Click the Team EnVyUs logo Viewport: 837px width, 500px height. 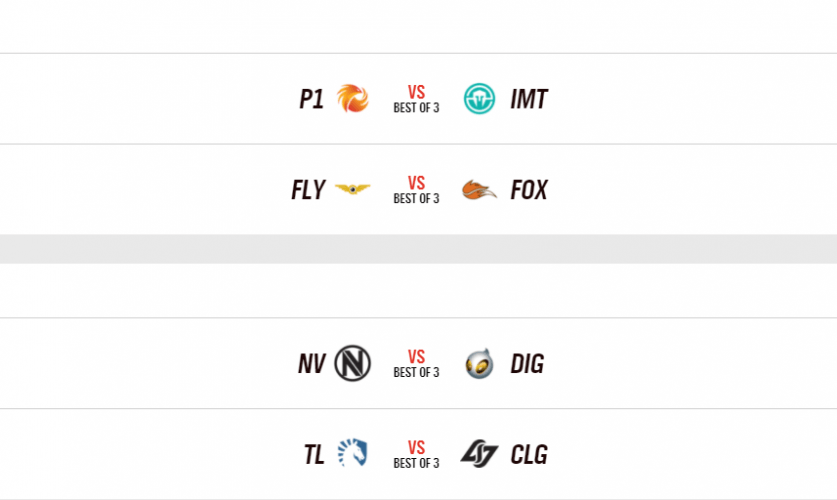352,363
